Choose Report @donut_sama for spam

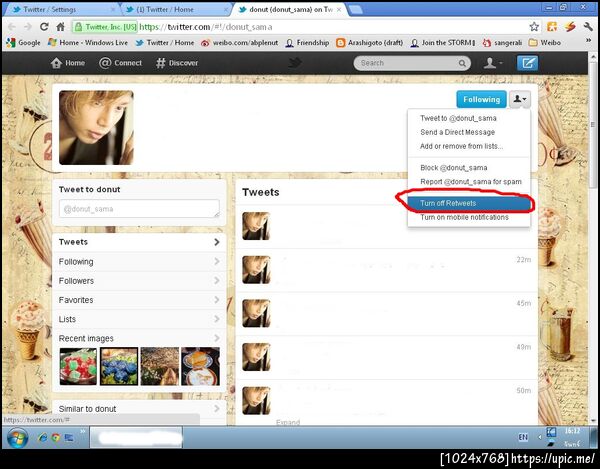471,182
